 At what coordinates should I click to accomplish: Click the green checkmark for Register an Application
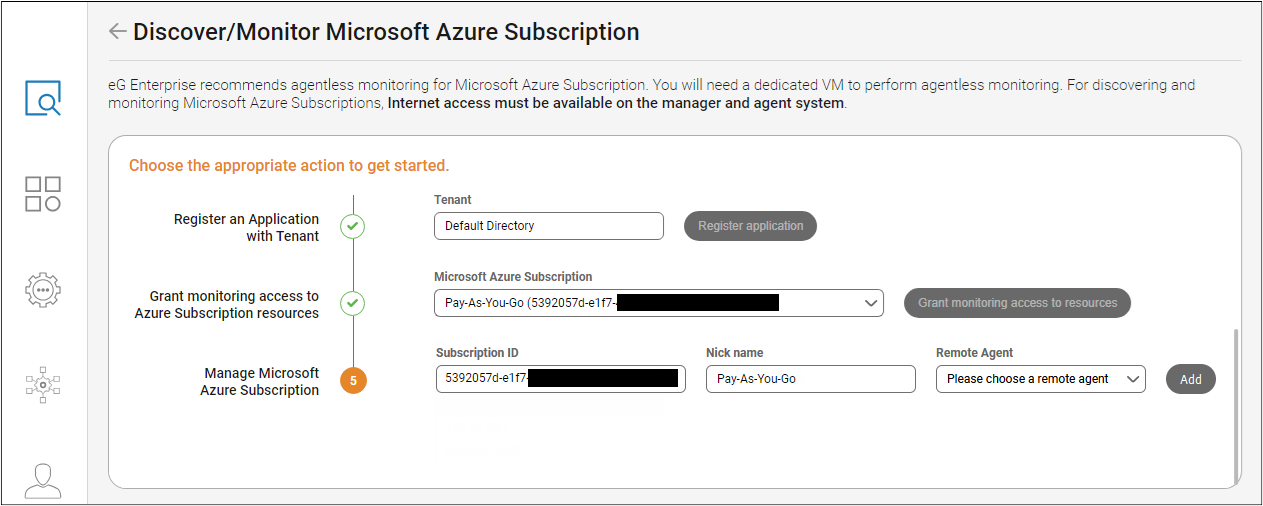coord(352,227)
